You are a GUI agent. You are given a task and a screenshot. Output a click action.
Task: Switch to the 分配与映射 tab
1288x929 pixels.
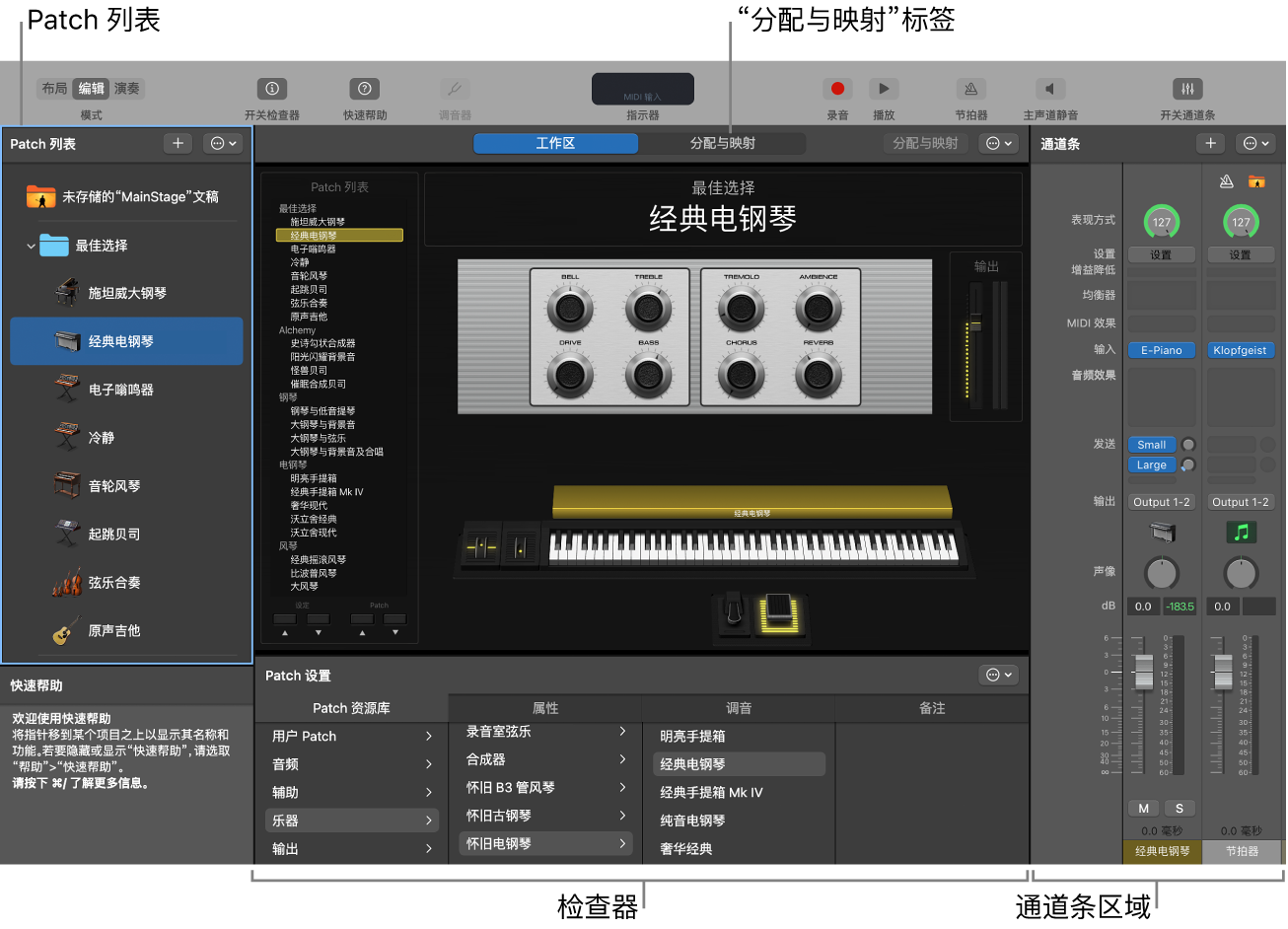[x=723, y=143]
